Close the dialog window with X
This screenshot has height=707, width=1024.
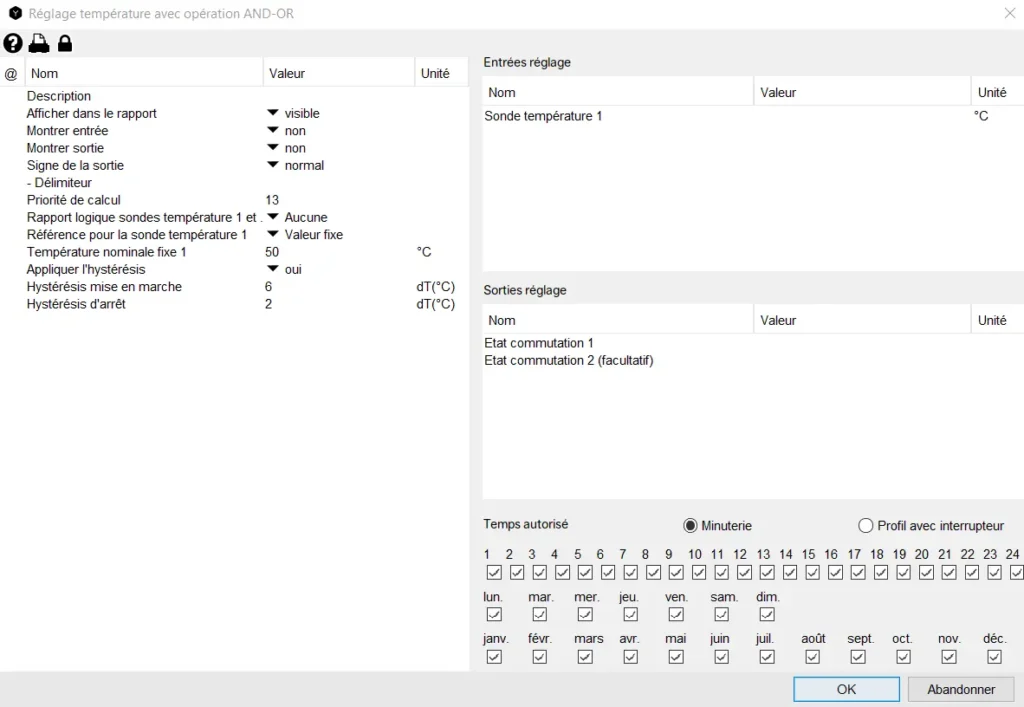tap(1008, 14)
